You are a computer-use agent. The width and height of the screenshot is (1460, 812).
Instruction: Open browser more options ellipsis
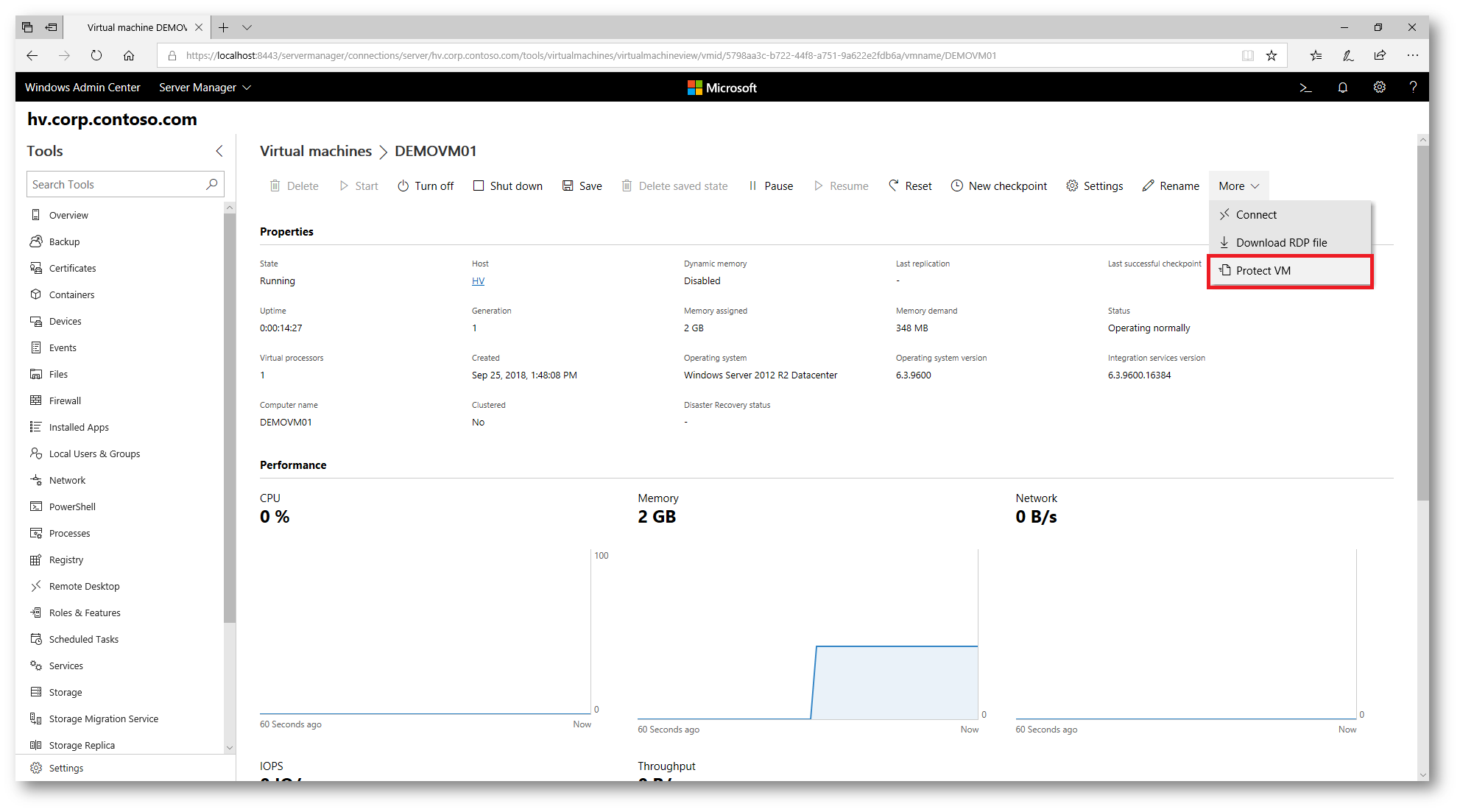coord(1412,55)
